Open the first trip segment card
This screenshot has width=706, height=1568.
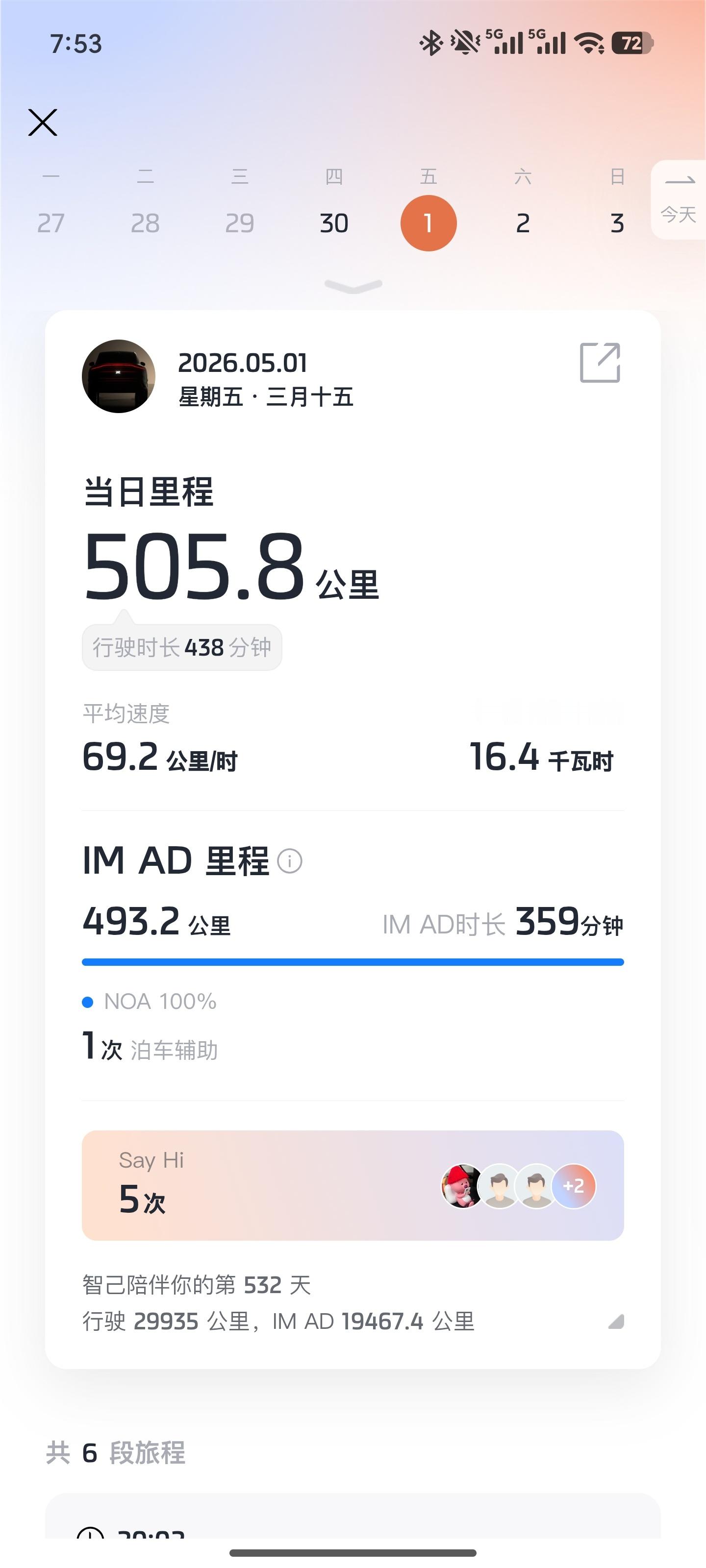353,1516
